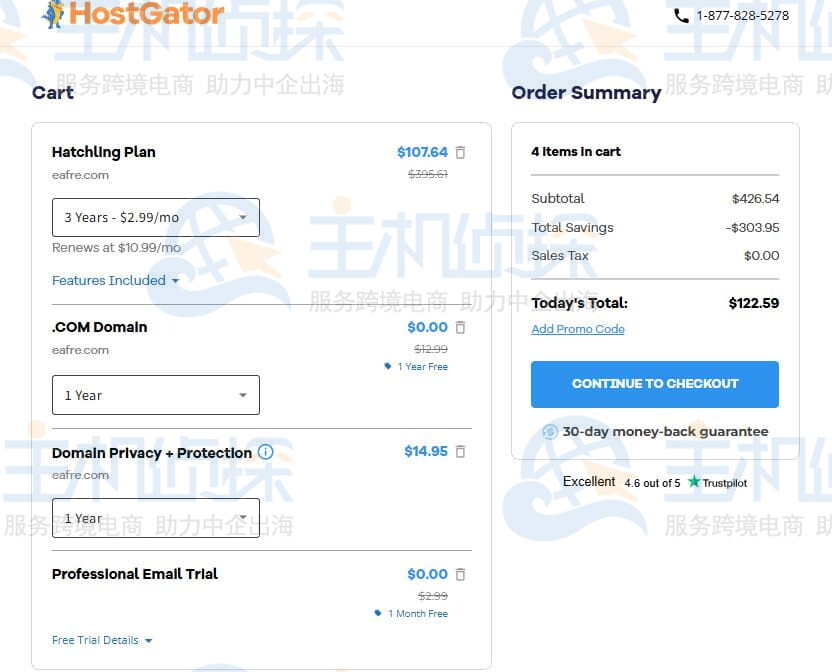This screenshot has width=832, height=672.
Task: Click Continue to Checkout
Action: tap(655, 384)
